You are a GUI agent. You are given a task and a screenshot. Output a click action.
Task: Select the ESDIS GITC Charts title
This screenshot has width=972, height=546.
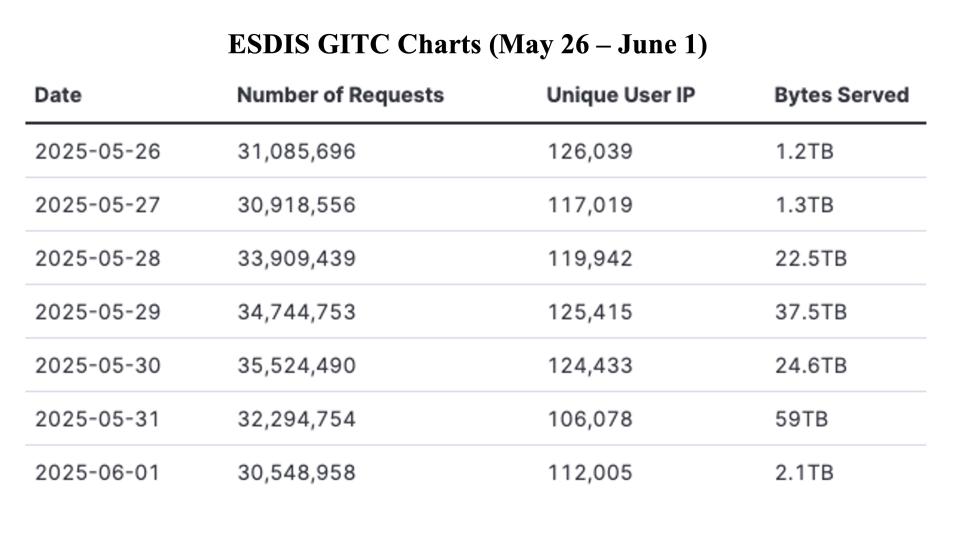tap(467, 45)
